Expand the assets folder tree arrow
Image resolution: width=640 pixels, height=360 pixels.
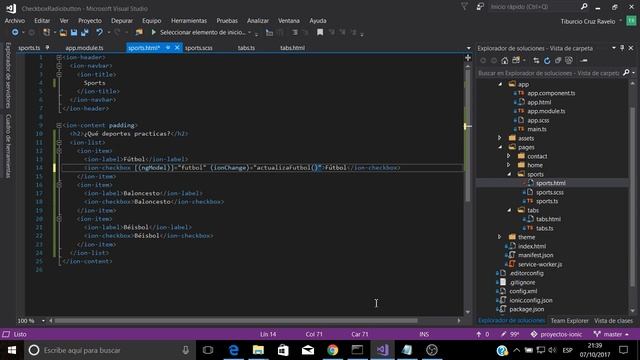[500, 138]
